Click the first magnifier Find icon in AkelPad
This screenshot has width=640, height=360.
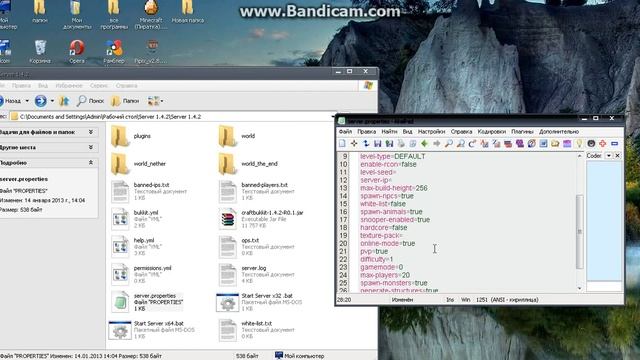[449, 144]
